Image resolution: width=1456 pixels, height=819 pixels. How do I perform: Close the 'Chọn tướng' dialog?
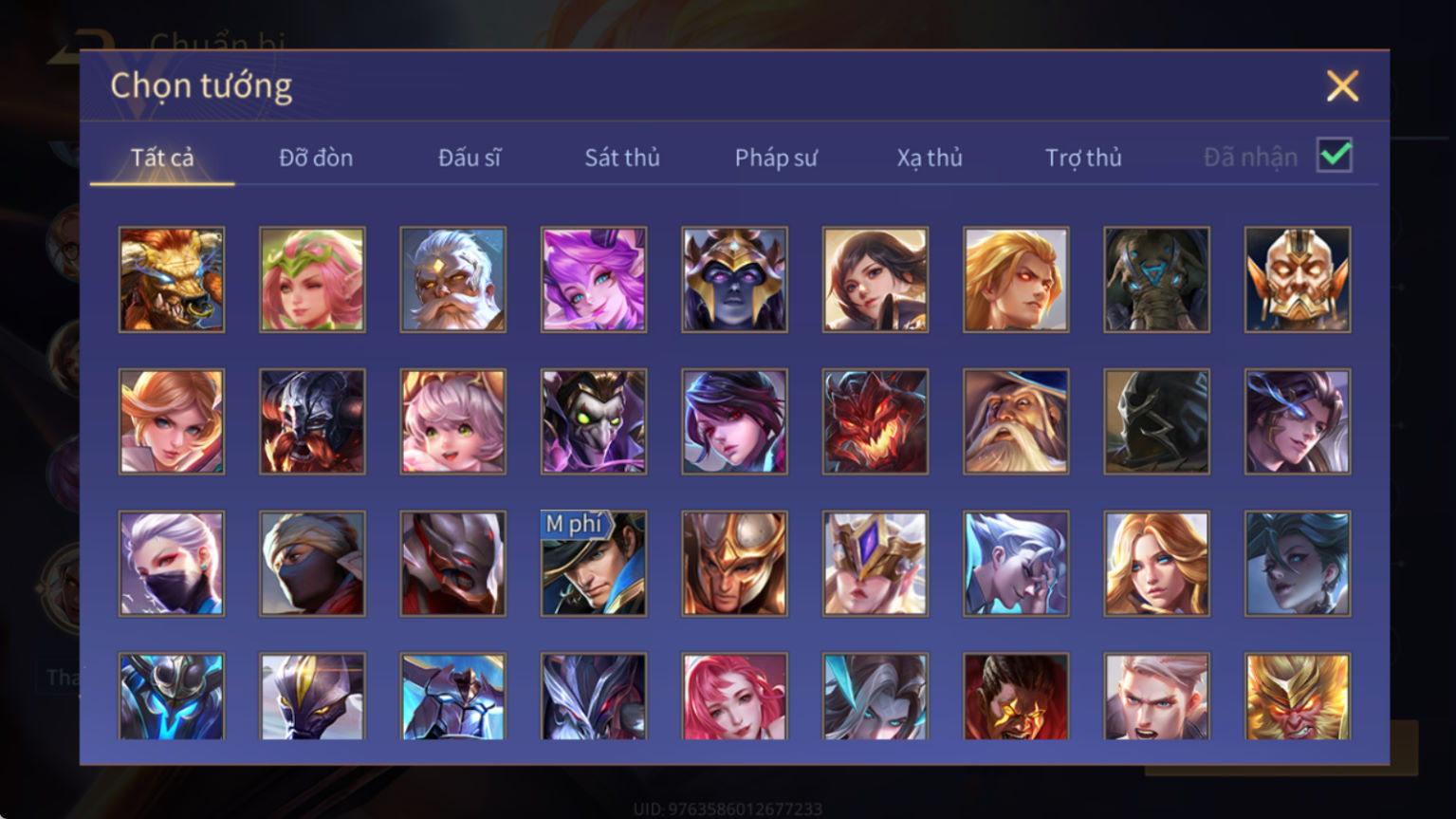(1342, 86)
